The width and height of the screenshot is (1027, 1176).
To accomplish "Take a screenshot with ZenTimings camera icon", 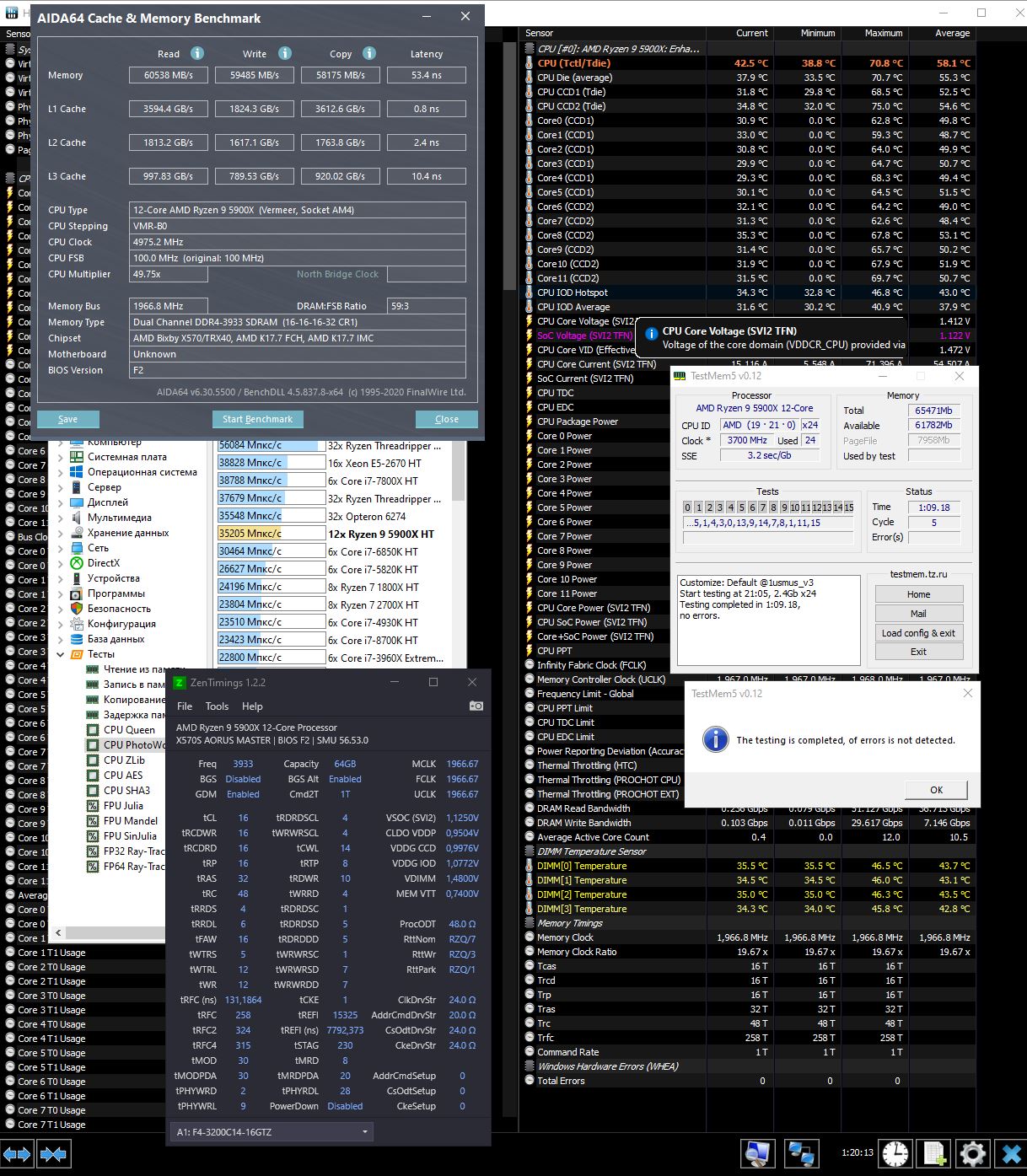I will point(476,706).
